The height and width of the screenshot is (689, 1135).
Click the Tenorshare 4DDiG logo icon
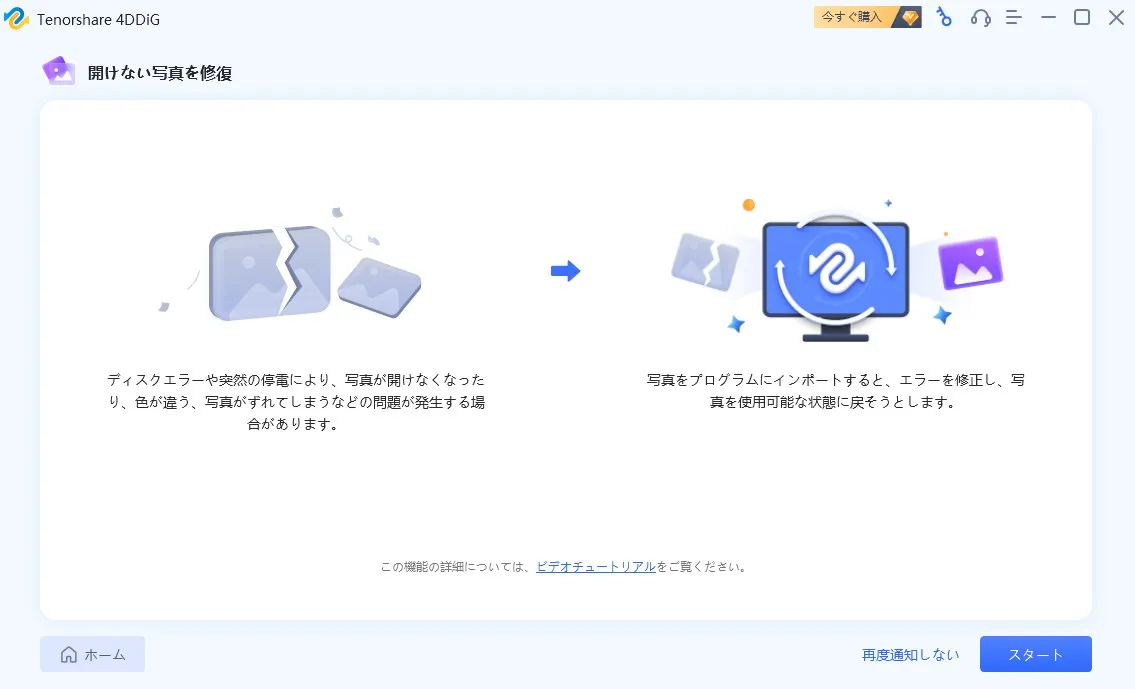pos(17,18)
